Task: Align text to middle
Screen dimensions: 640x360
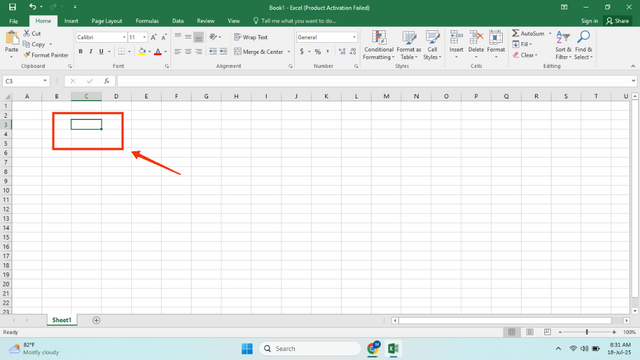Action: tap(188, 37)
